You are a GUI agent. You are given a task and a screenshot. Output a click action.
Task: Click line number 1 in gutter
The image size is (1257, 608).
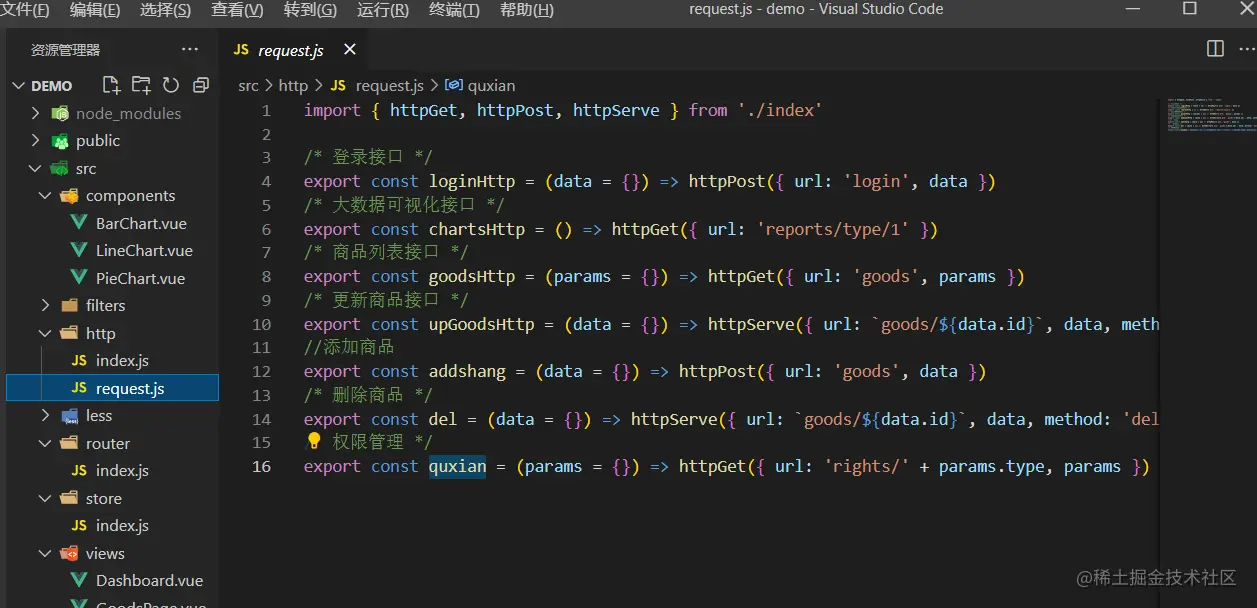pos(266,110)
